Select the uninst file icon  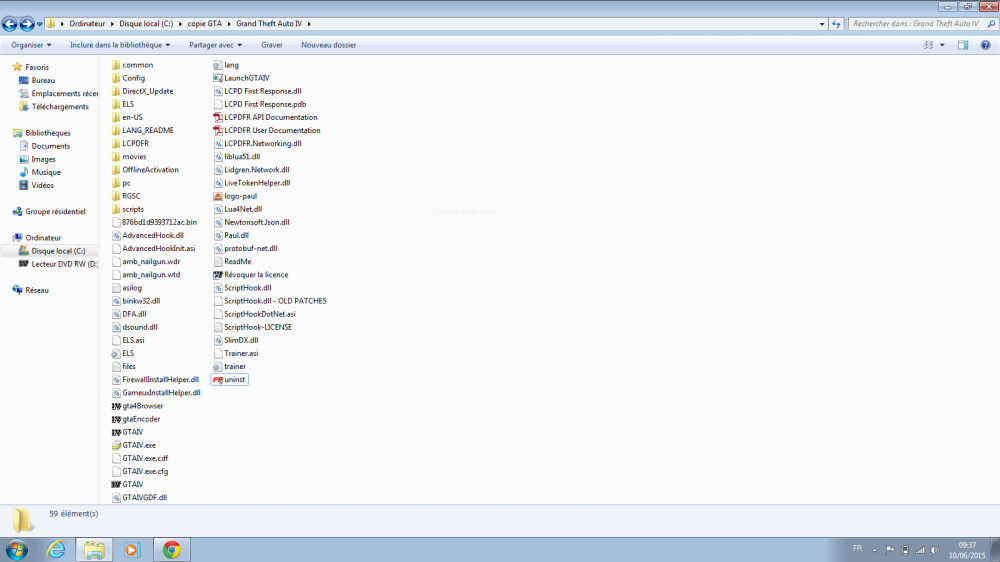217,380
